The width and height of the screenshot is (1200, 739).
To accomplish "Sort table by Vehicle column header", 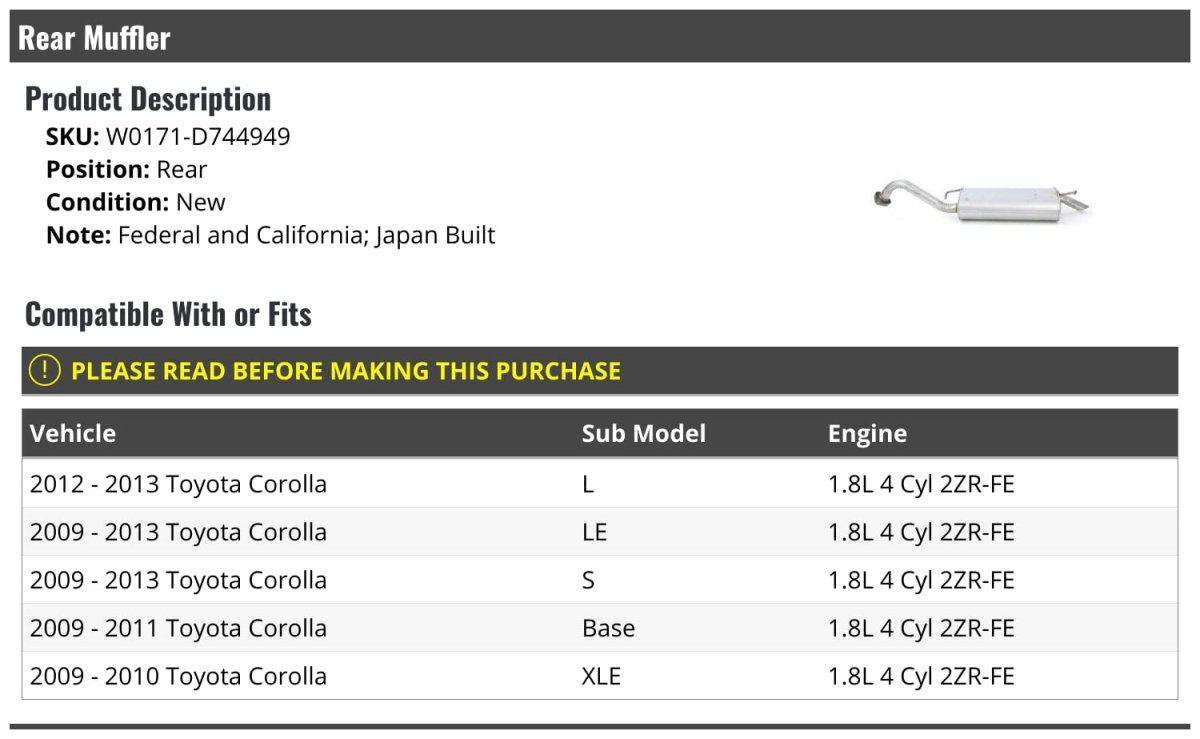I will (73, 434).
